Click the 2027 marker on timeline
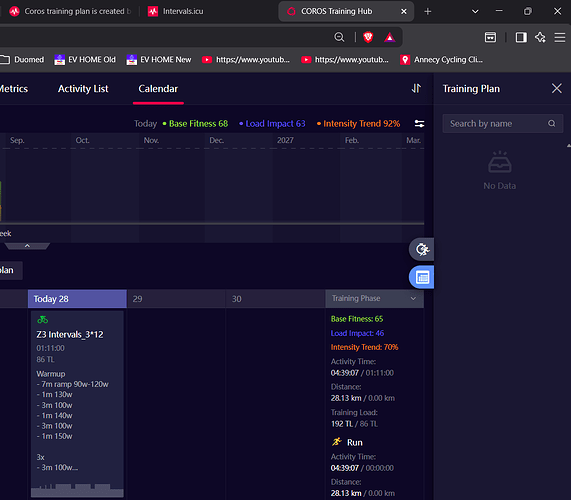 point(285,141)
